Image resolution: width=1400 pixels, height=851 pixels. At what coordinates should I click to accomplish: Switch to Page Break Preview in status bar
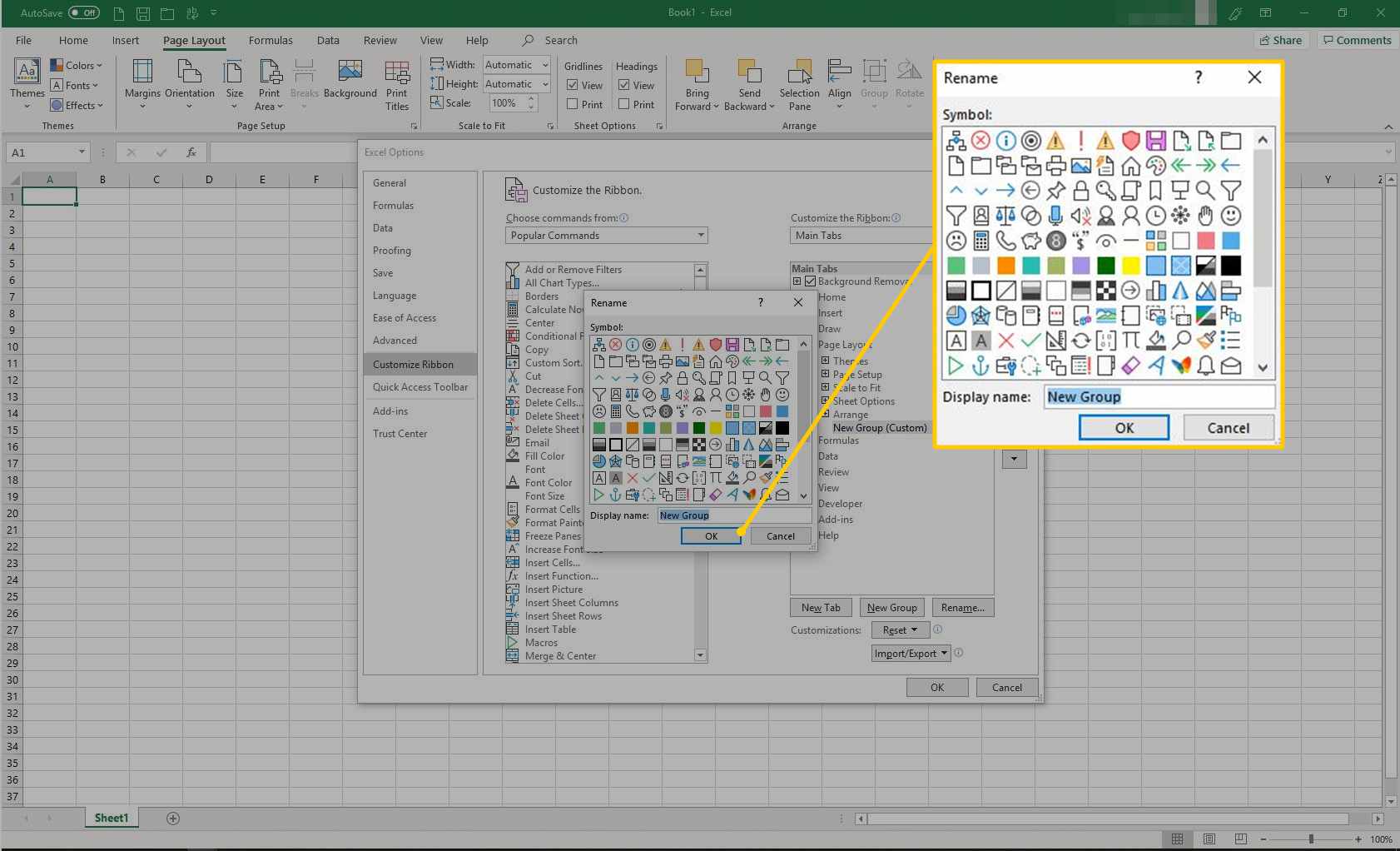1241,839
